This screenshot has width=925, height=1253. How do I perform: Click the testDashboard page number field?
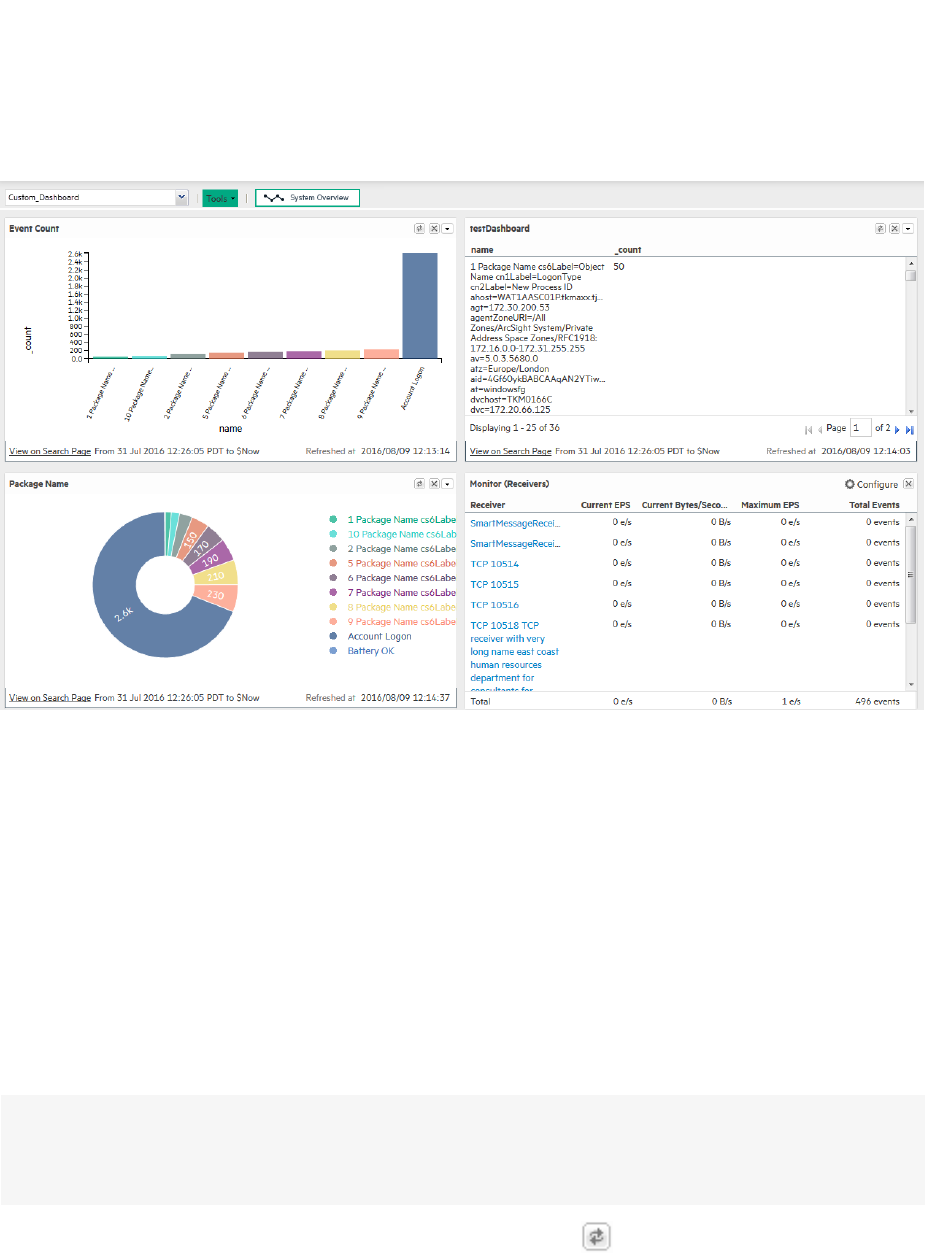point(861,428)
